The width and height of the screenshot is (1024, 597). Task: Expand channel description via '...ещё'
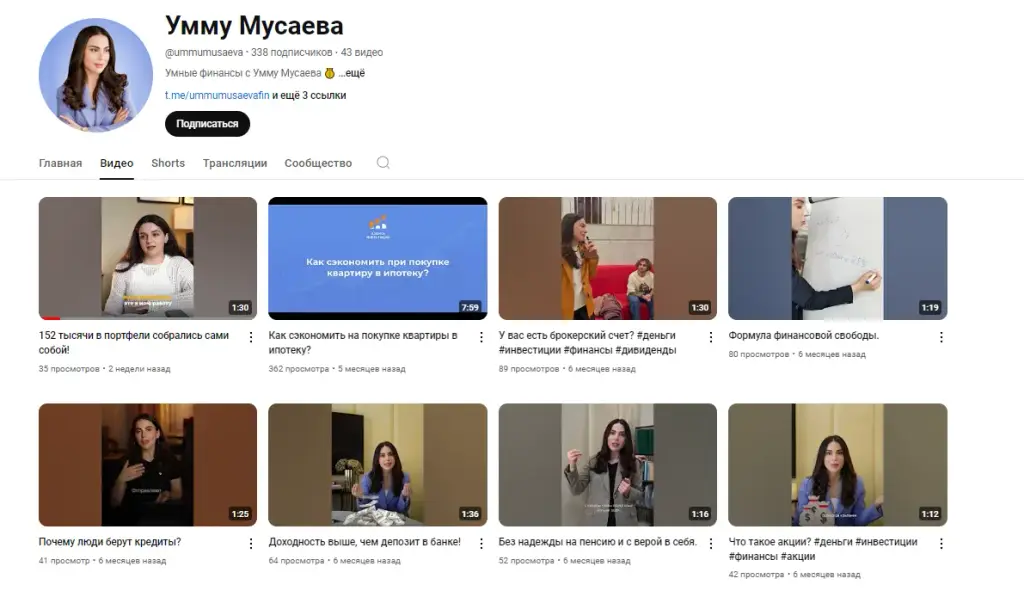pyautogui.click(x=351, y=73)
